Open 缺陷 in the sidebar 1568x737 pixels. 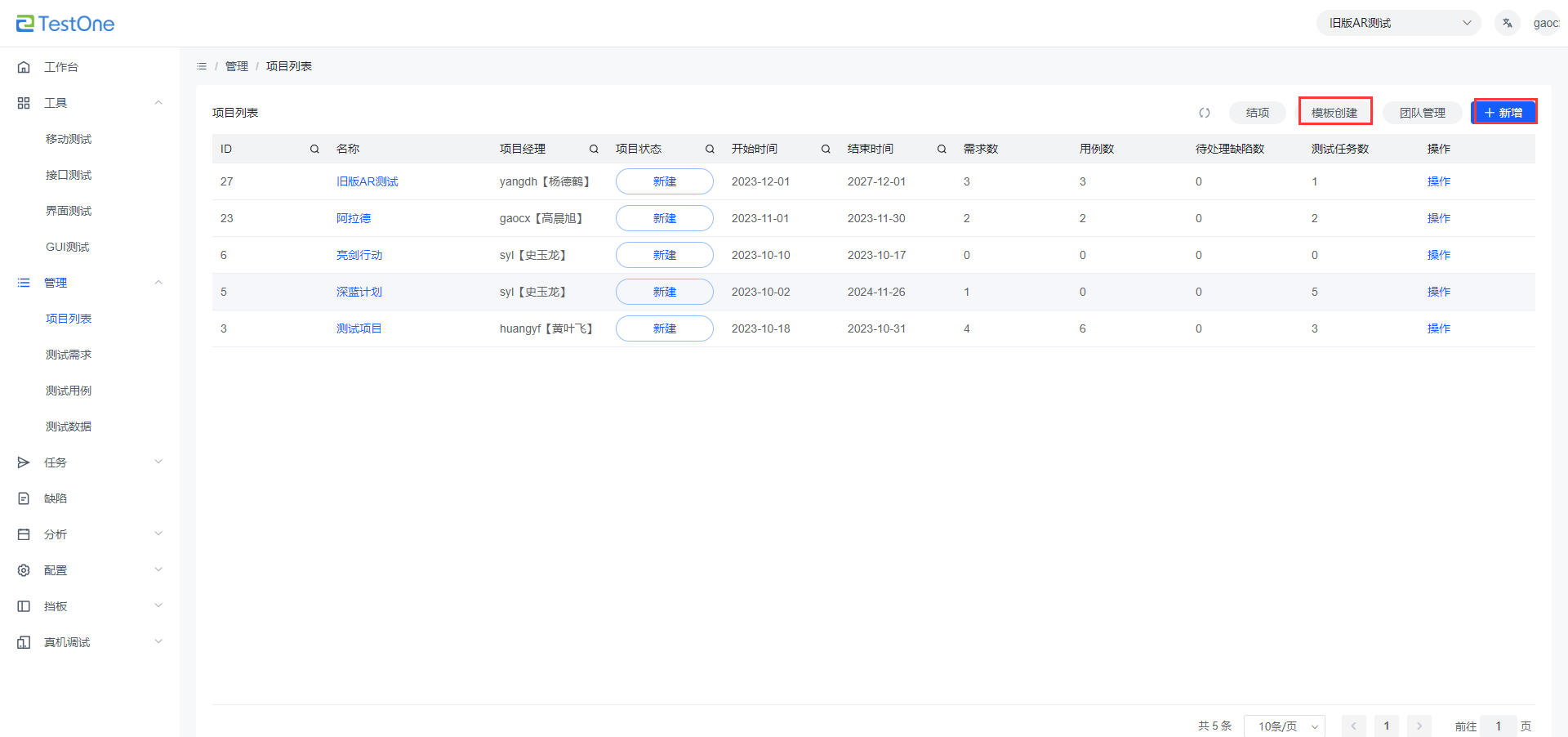[56, 498]
